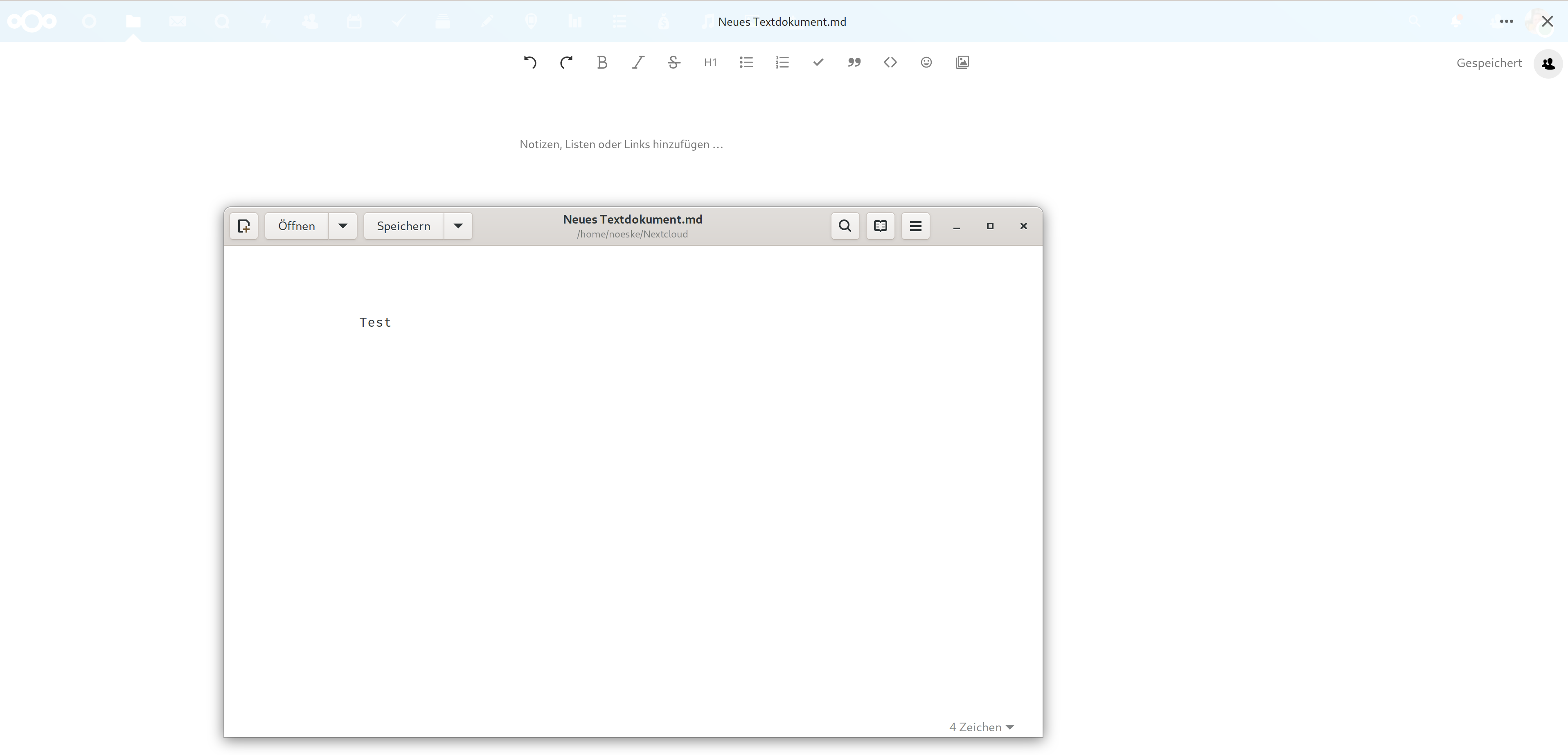Open the emoji picker
This screenshot has height=755, width=1568.
point(926,63)
